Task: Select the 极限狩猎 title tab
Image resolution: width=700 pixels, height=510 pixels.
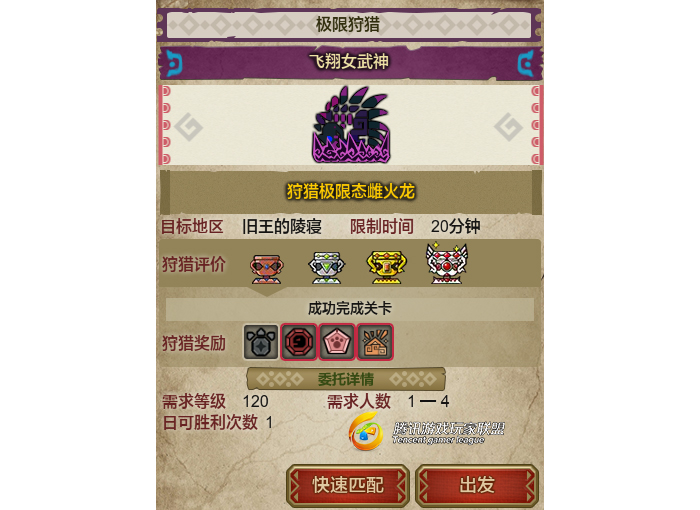Action: click(x=349, y=25)
